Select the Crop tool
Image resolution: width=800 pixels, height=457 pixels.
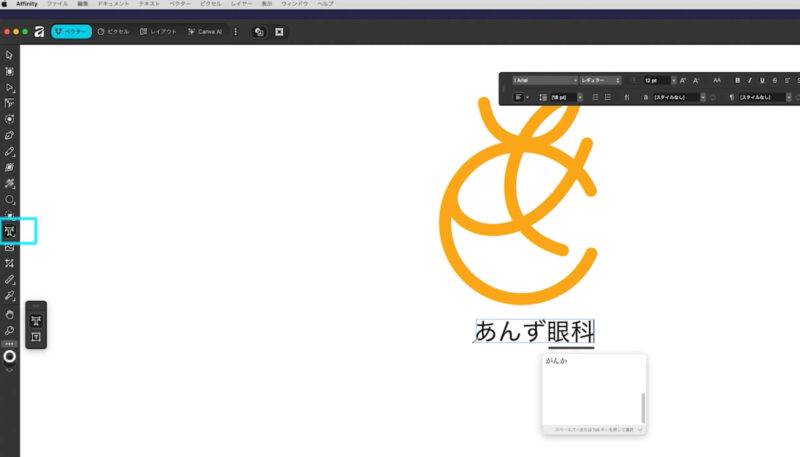coord(9,264)
